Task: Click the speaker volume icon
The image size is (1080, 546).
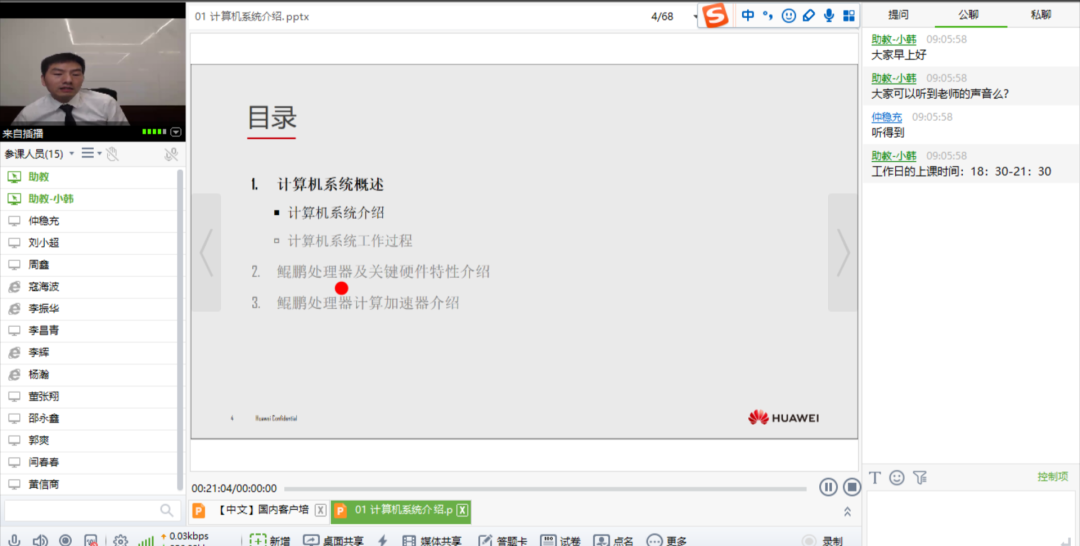Action: click(x=40, y=541)
